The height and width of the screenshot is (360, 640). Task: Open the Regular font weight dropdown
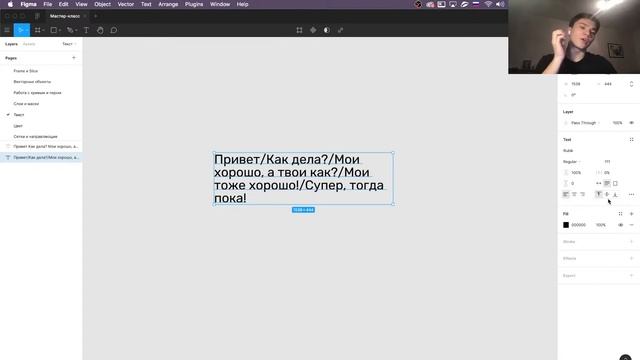pyautogui.click(x=571, y=162)
